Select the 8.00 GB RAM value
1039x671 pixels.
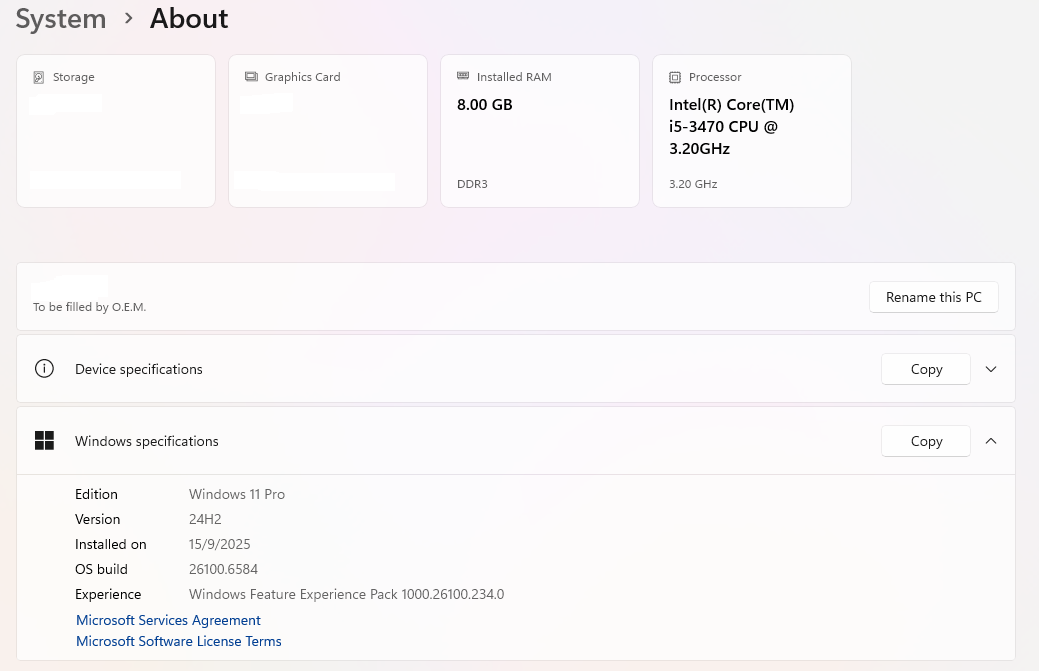484,105
